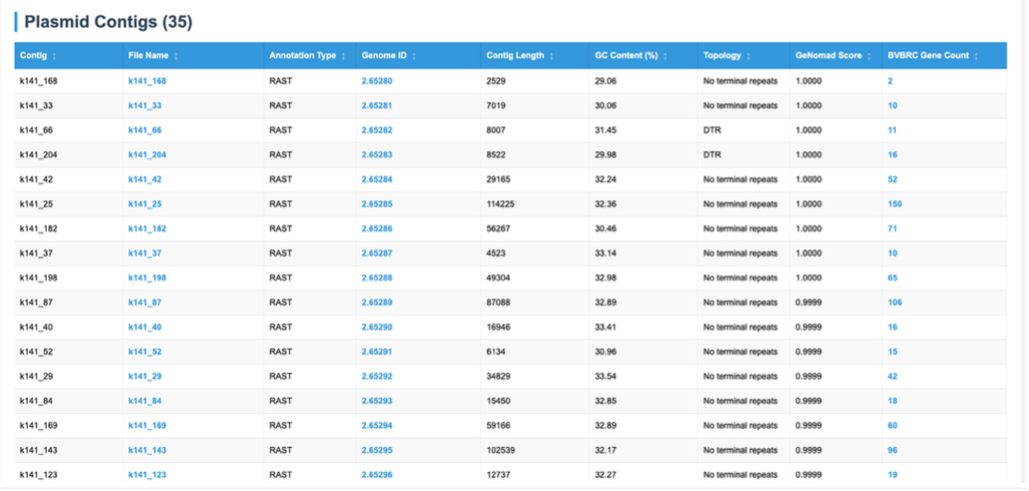Sort by BVBRC Gene Count icon

976,56
